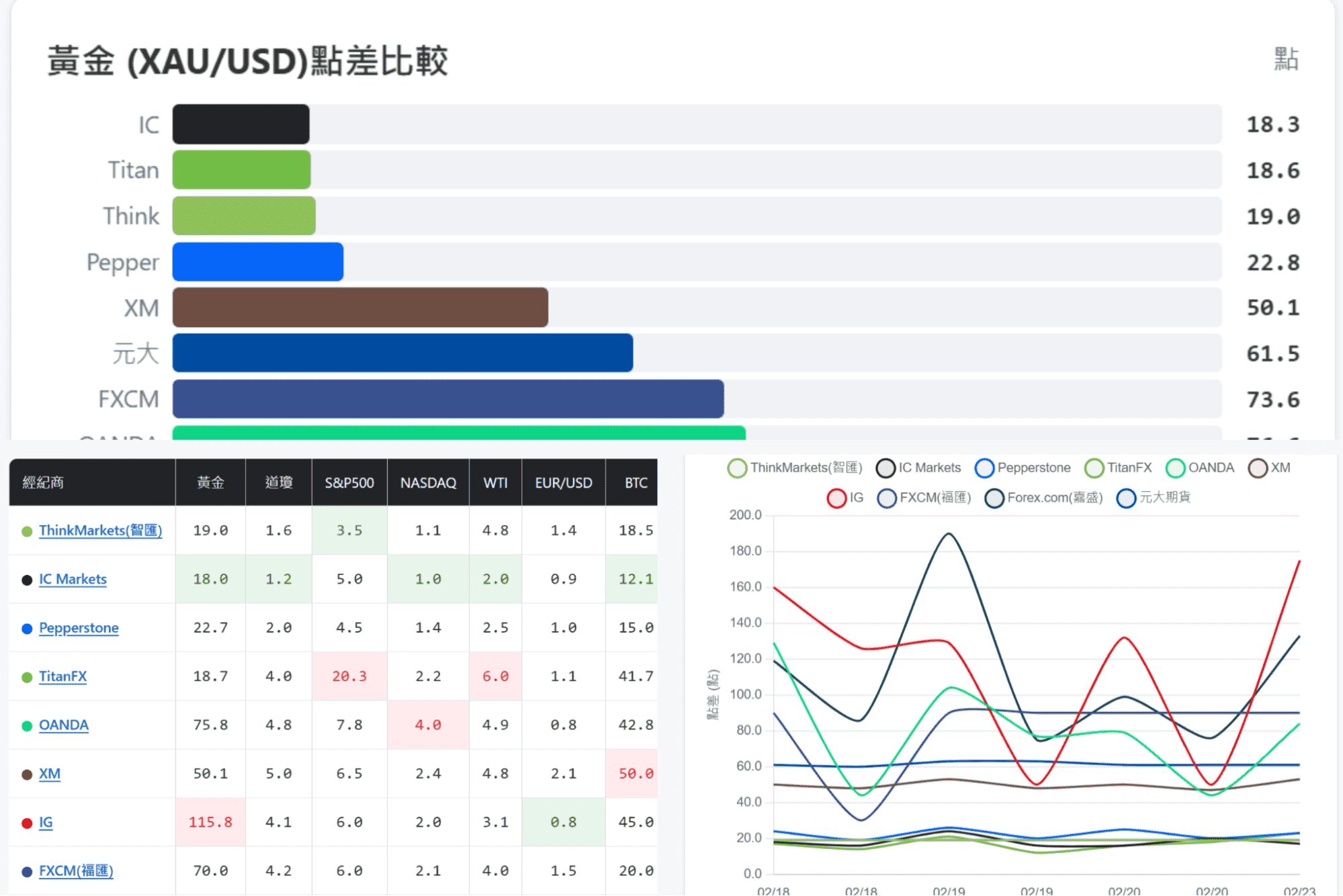Click the red dot beside IG row
1343x896 pixels.
click(26, 822)
